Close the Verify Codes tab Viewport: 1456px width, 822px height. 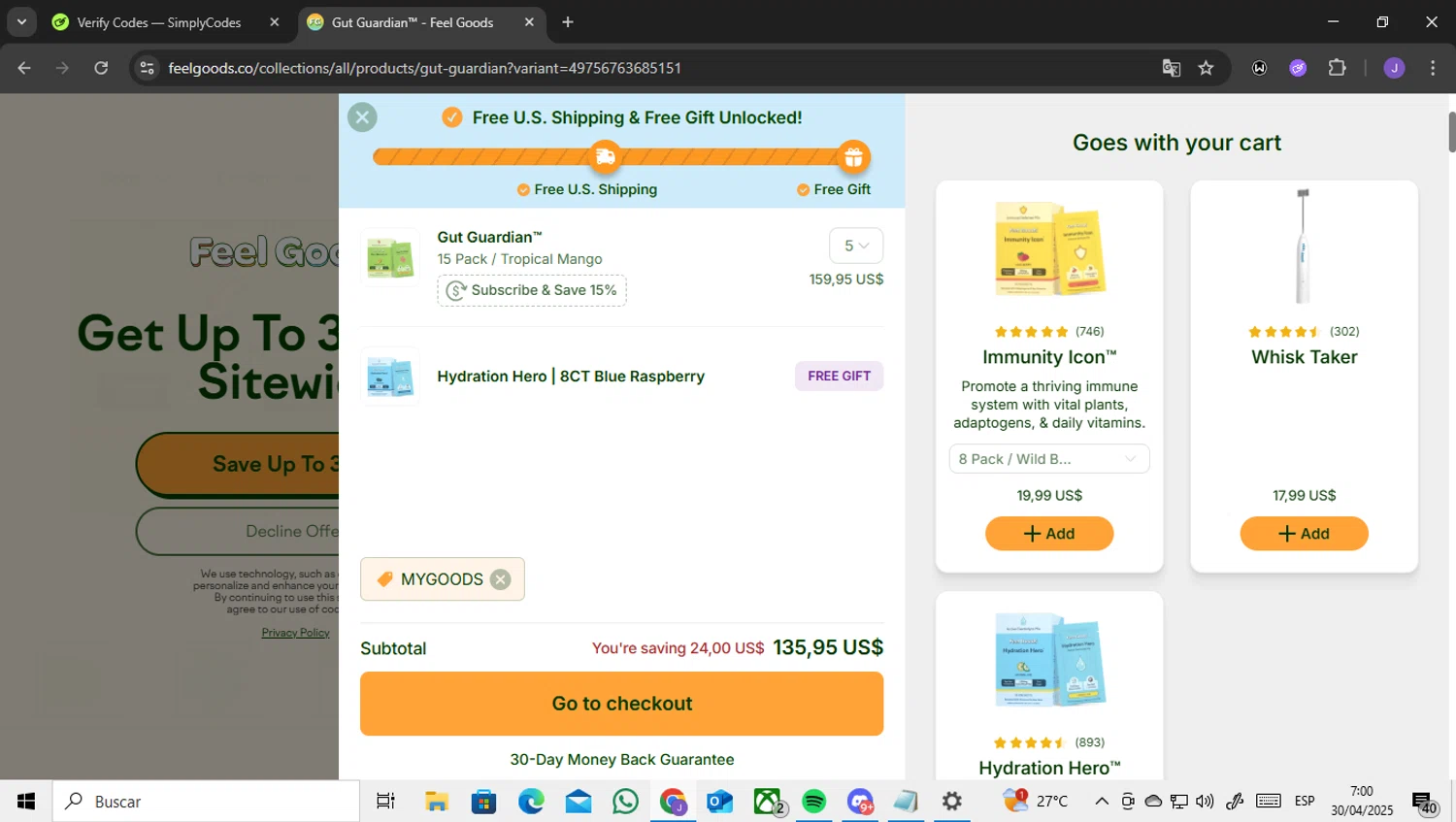click(275, 22)
